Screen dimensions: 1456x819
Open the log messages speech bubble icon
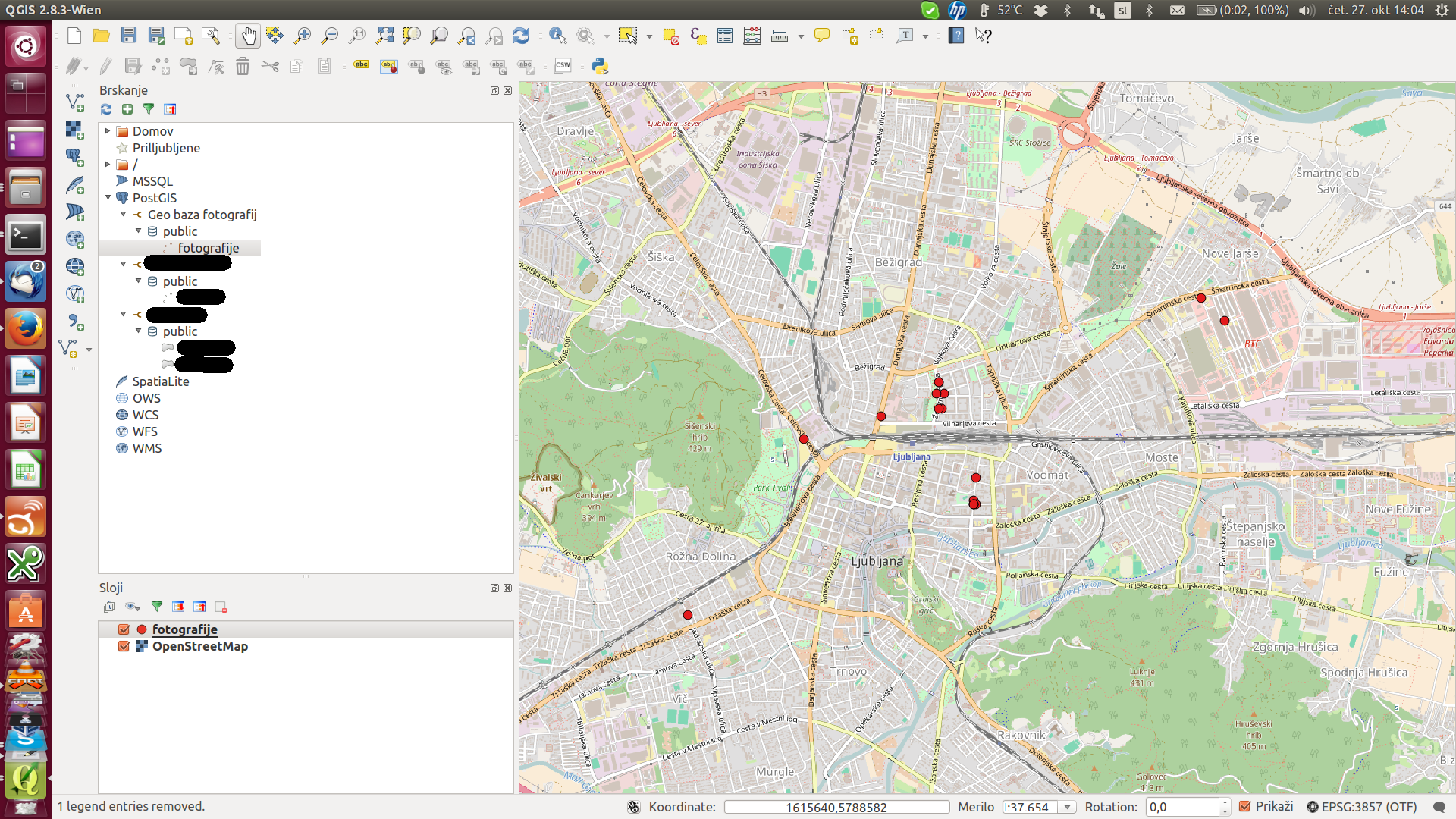point(1439,807)
